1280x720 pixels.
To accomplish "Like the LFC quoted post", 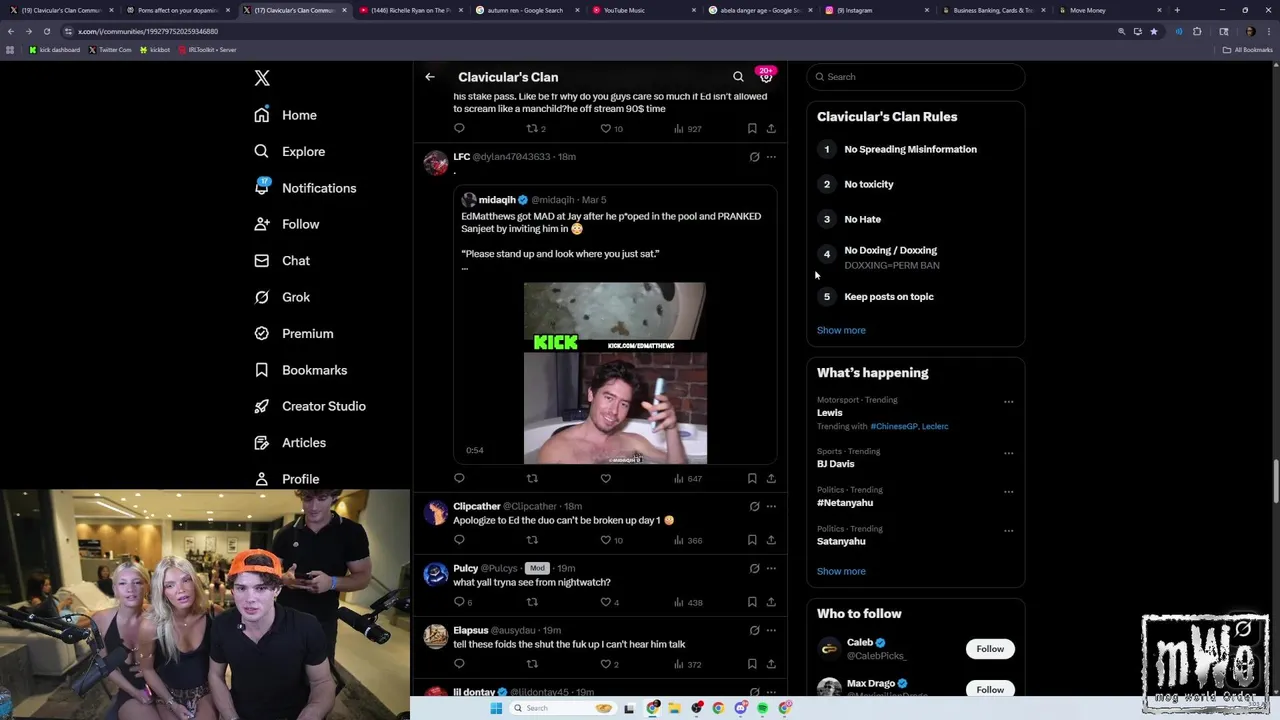I will click(605, 478).
